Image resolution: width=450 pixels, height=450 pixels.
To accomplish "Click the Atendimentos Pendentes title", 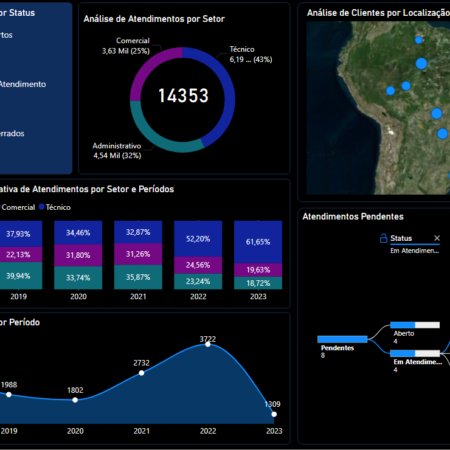I will pos(353,217).
